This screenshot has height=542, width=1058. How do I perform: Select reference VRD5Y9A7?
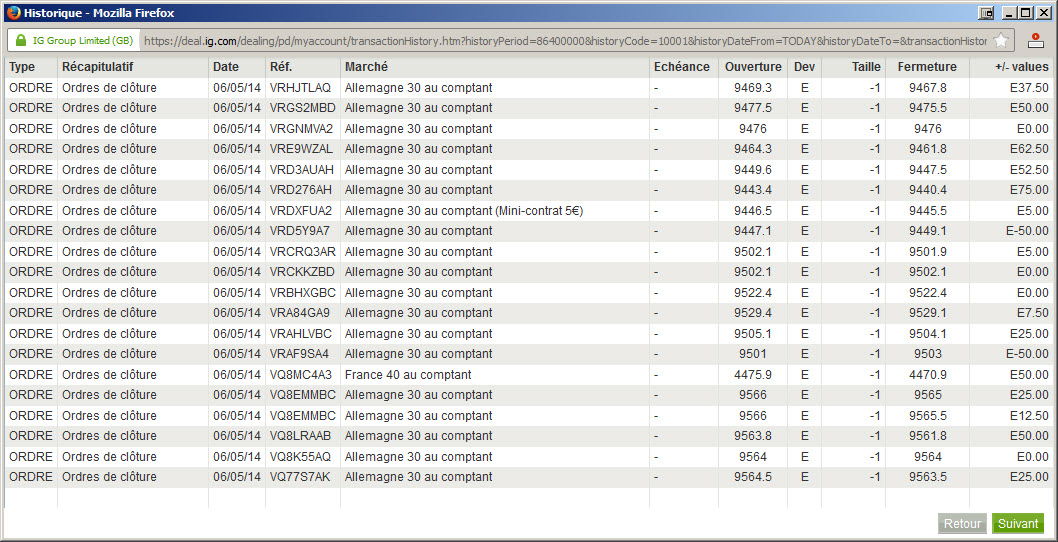coord(300,231)
